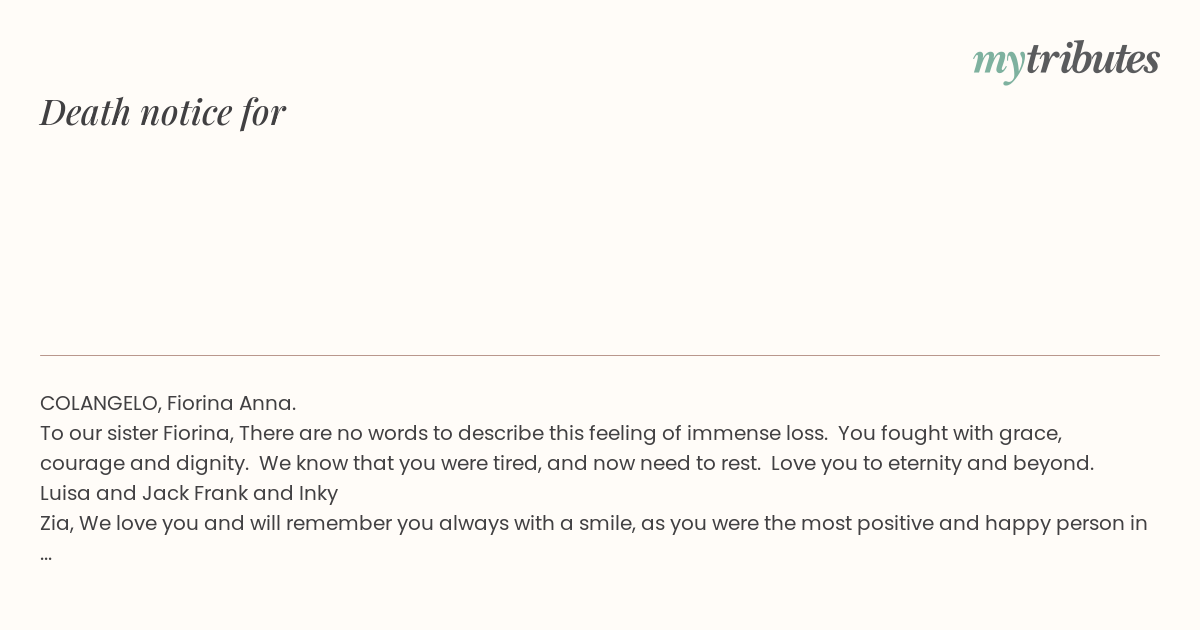The image size is (1200, 630).
Task: Click the mytributes logo
Action: tap(1066, 60)
